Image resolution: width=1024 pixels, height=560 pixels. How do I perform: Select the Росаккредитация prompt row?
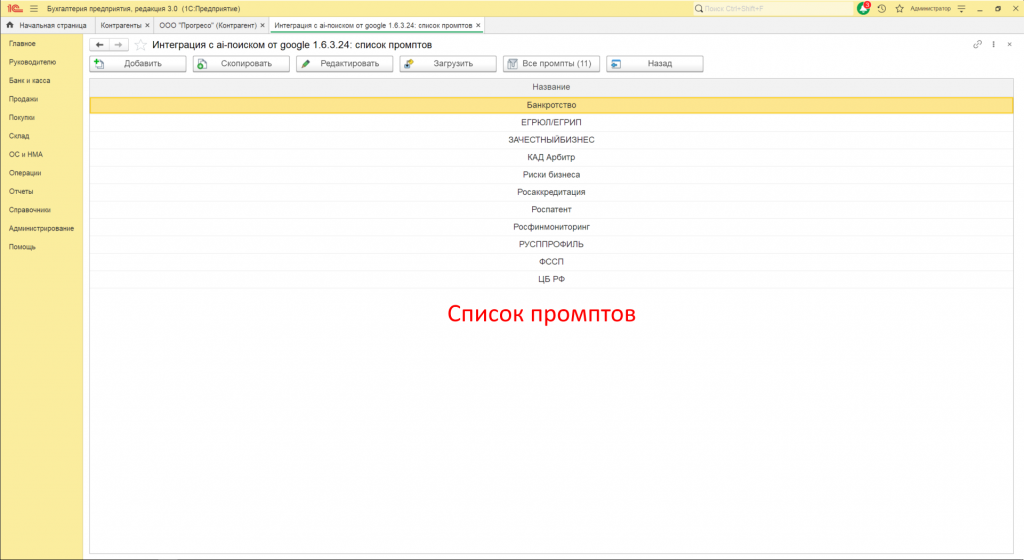point(551,192)
